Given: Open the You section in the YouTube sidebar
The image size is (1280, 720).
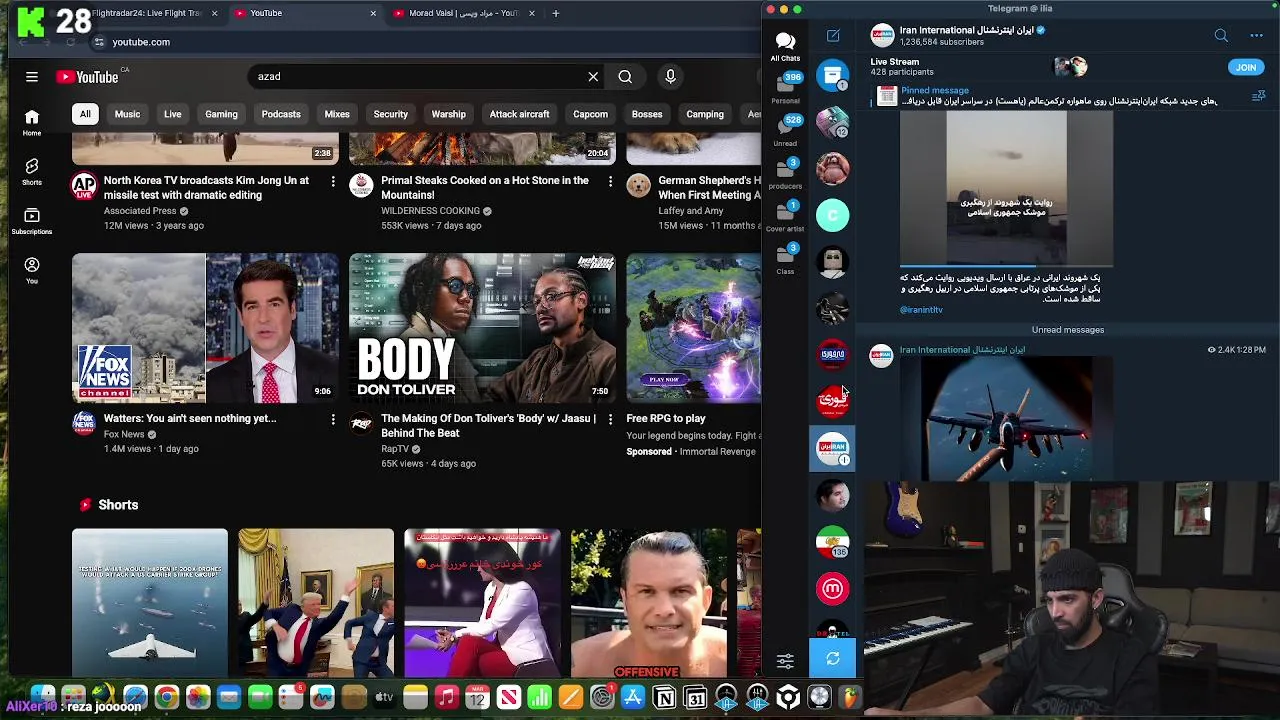Looking at the screenshot, I should [32, 270].
